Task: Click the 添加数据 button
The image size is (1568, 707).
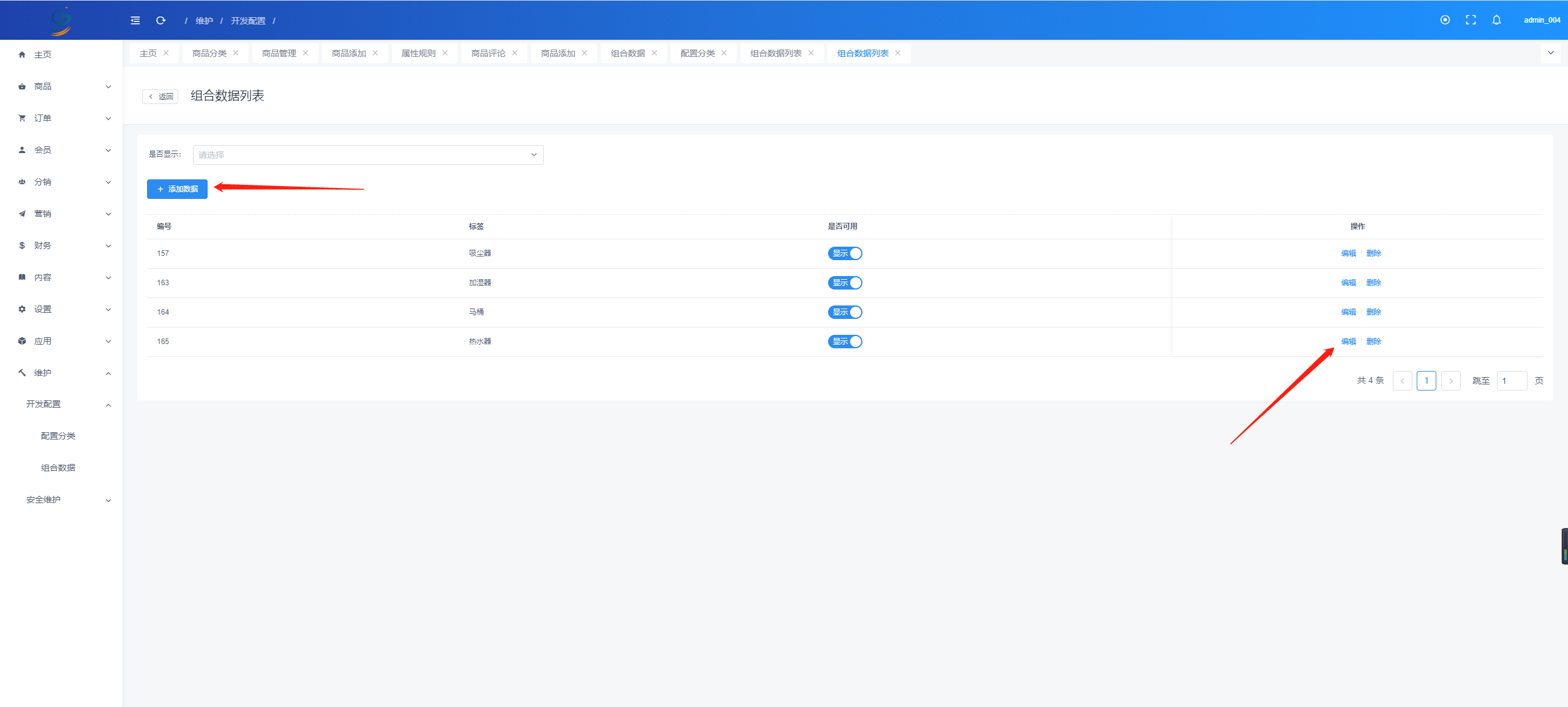Action: coord(177,189)
